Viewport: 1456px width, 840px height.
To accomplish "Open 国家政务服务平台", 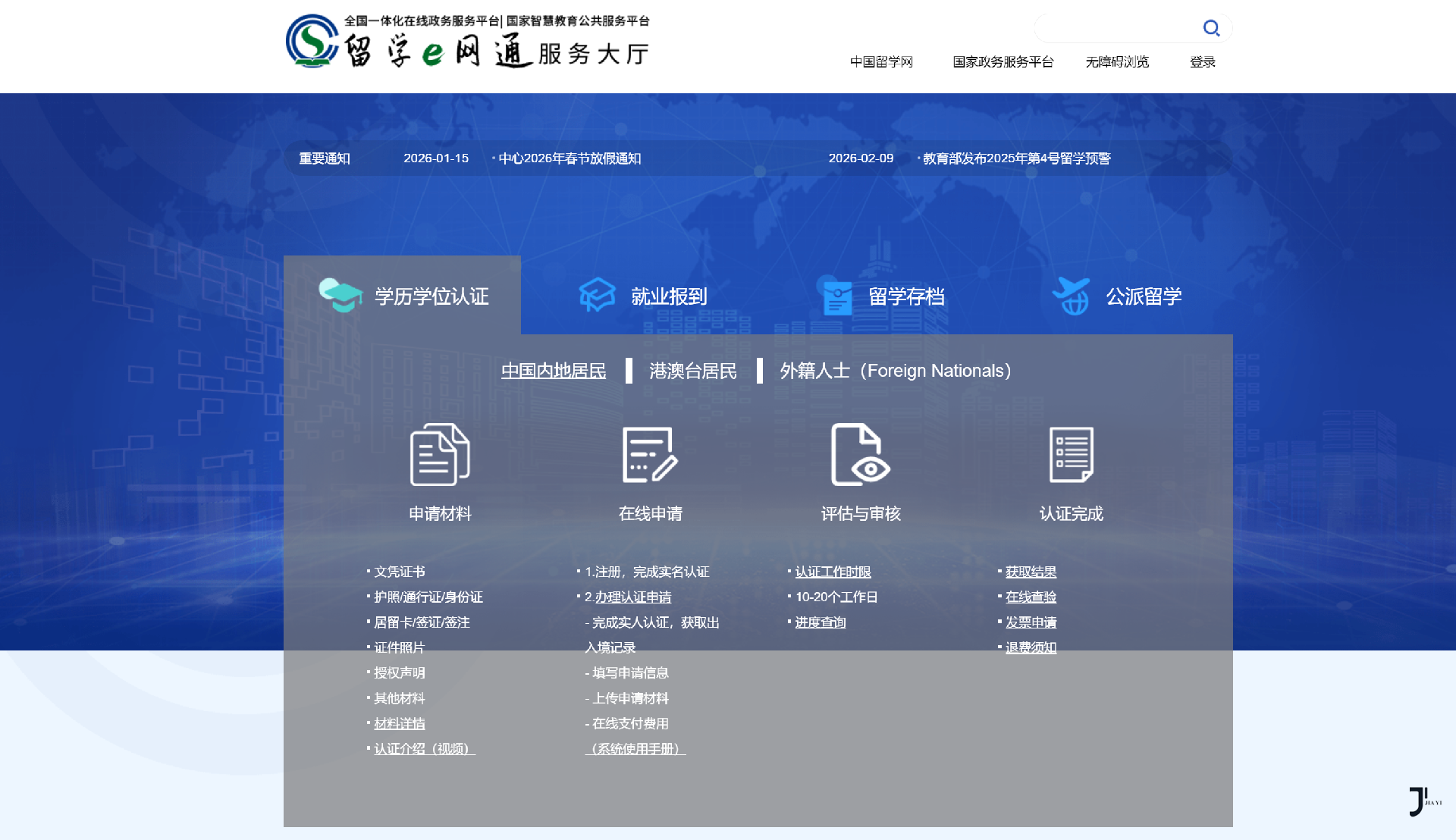I will (x=1003, y=61).
